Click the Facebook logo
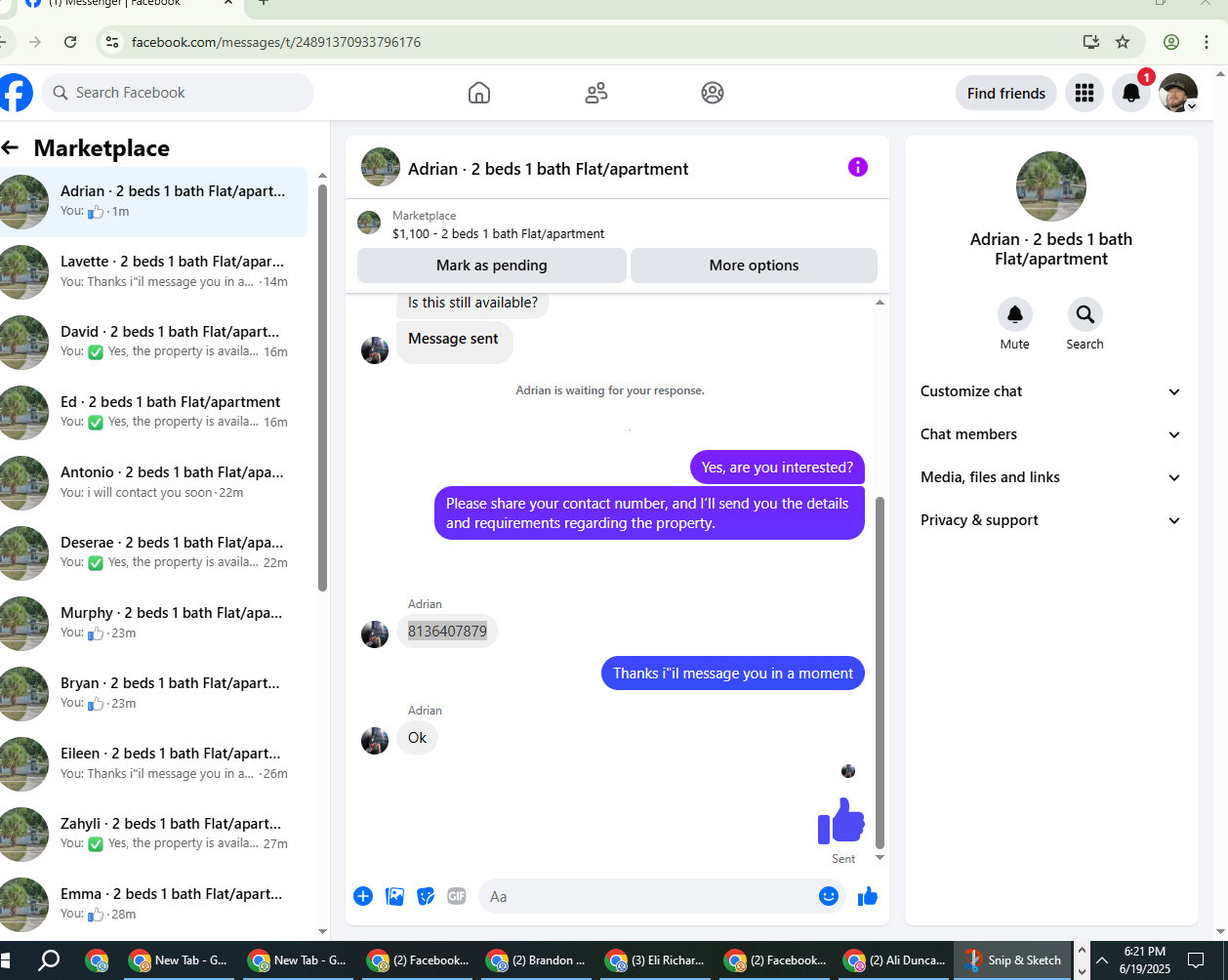 pos(14,93)
